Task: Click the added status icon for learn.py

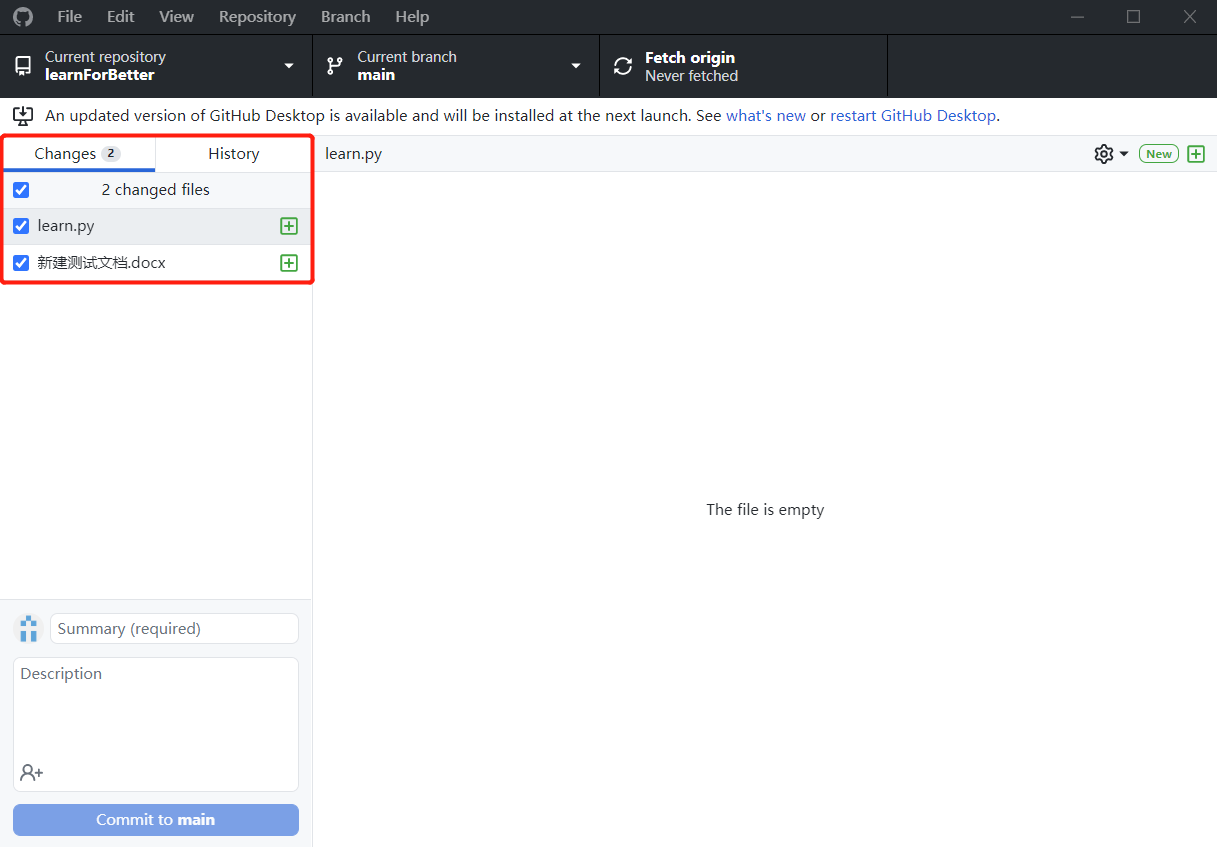Action: point(289,226)
